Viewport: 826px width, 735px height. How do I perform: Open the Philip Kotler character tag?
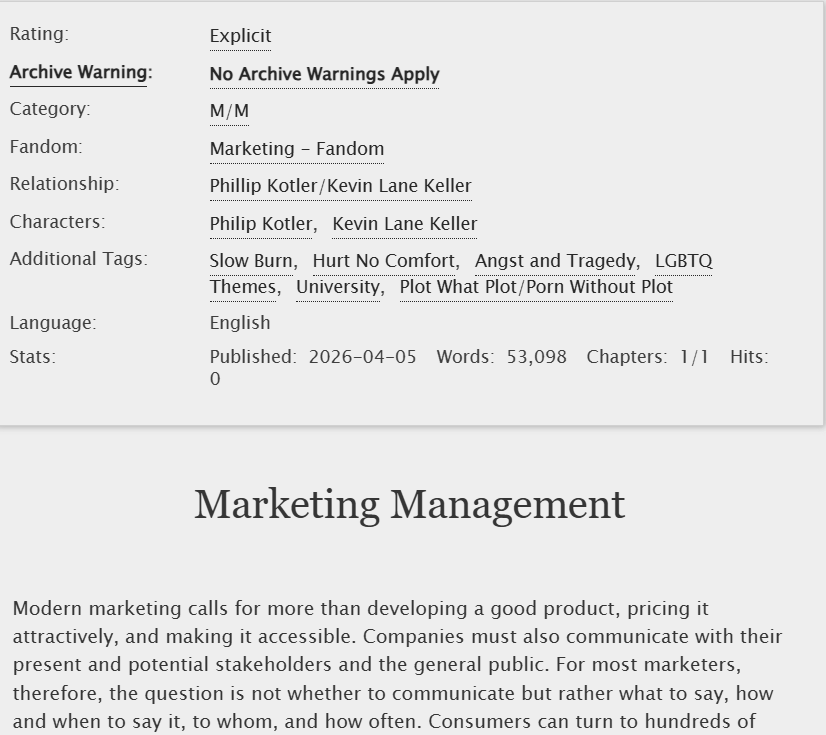point(261,223)
